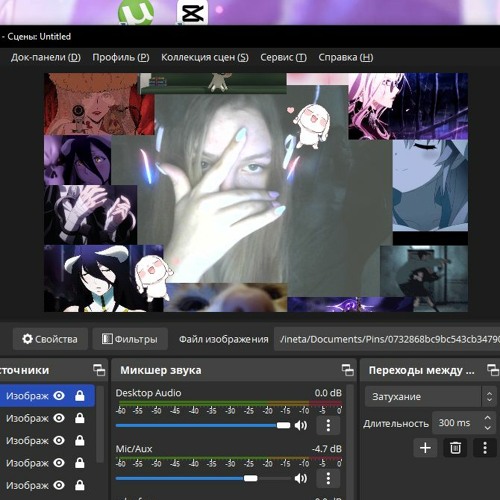Click the 0.0 dB Desktop Audio value
Viewport: 500px width, 500px height.
tap(328, 393)
